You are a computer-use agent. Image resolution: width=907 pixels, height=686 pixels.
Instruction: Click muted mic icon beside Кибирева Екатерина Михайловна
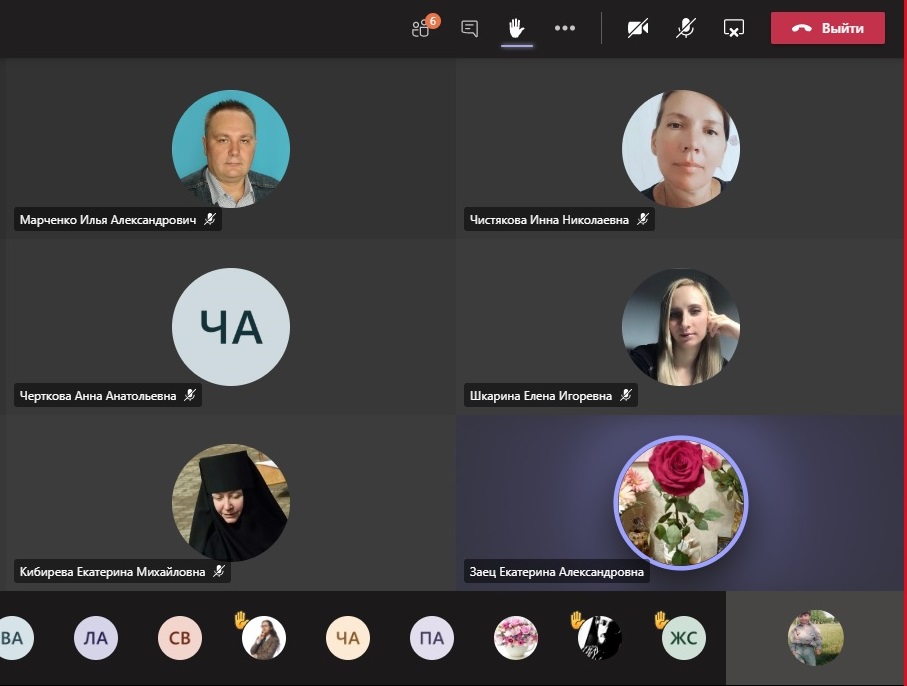pyautogui.click(x=219, y=572)
